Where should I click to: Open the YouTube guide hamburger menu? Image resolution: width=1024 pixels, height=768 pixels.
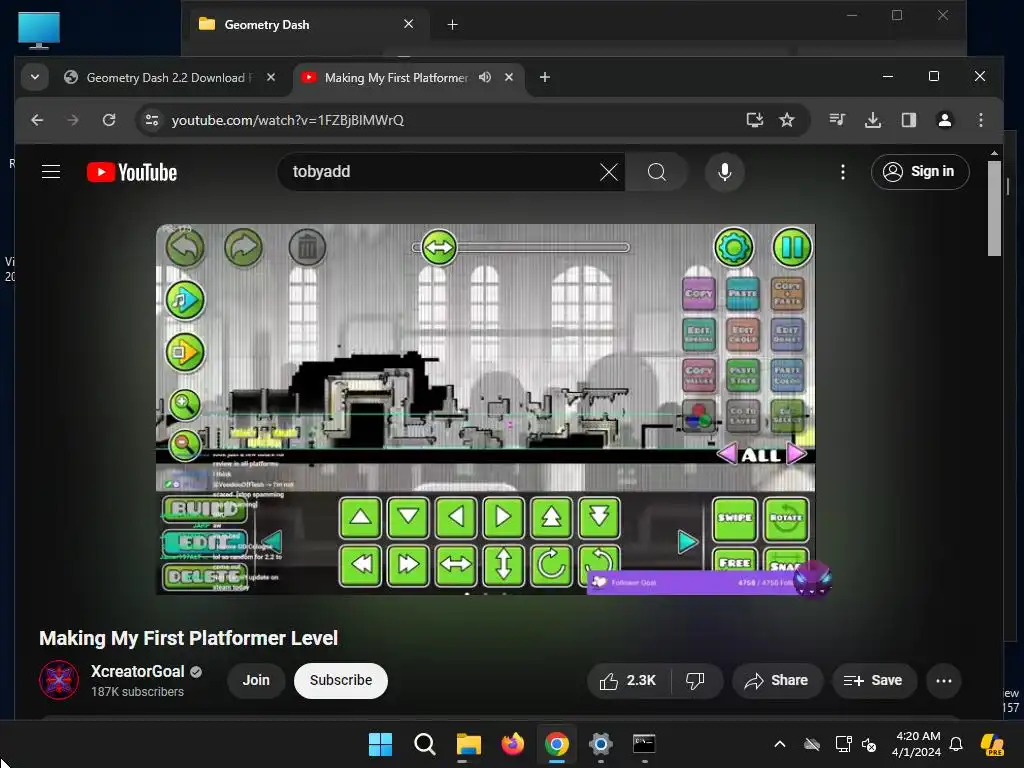(x=51, y=172)
